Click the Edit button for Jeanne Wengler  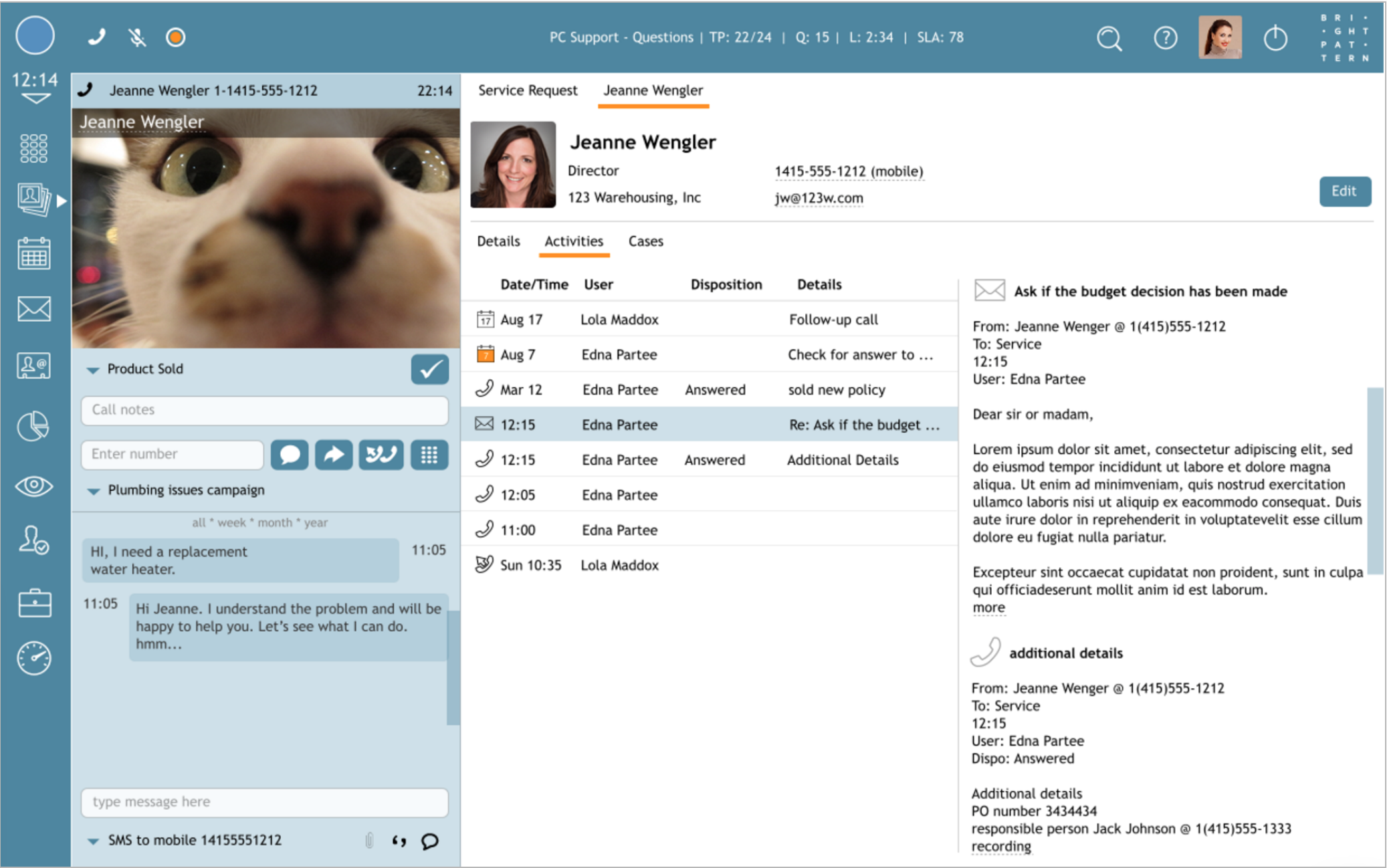pyautogui.click(x=1343, y=191)
